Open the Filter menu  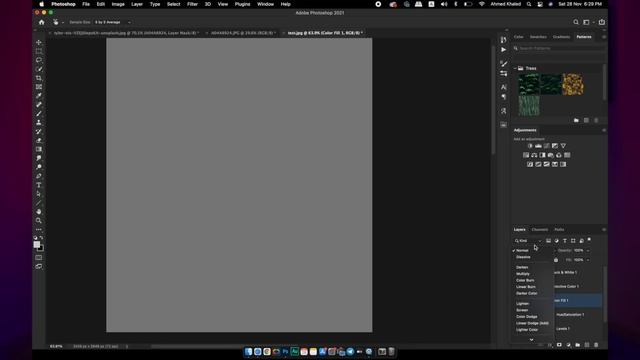(192, 4)
